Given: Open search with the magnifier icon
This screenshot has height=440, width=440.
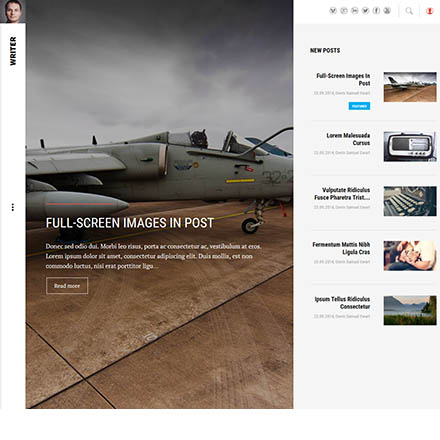Looking at the screenshot, I should point(409,11).
